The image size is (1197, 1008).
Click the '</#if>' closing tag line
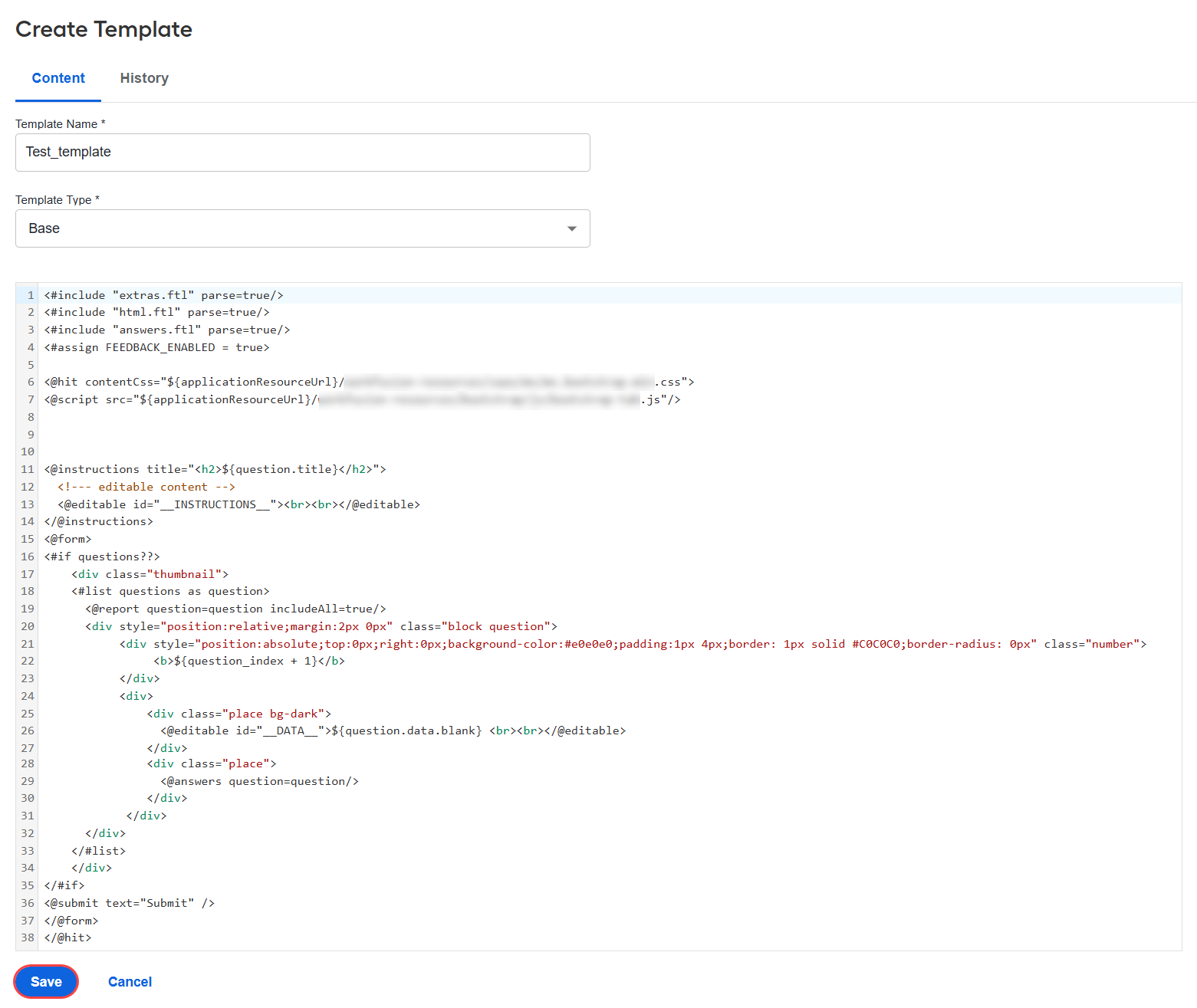[64, 886]
